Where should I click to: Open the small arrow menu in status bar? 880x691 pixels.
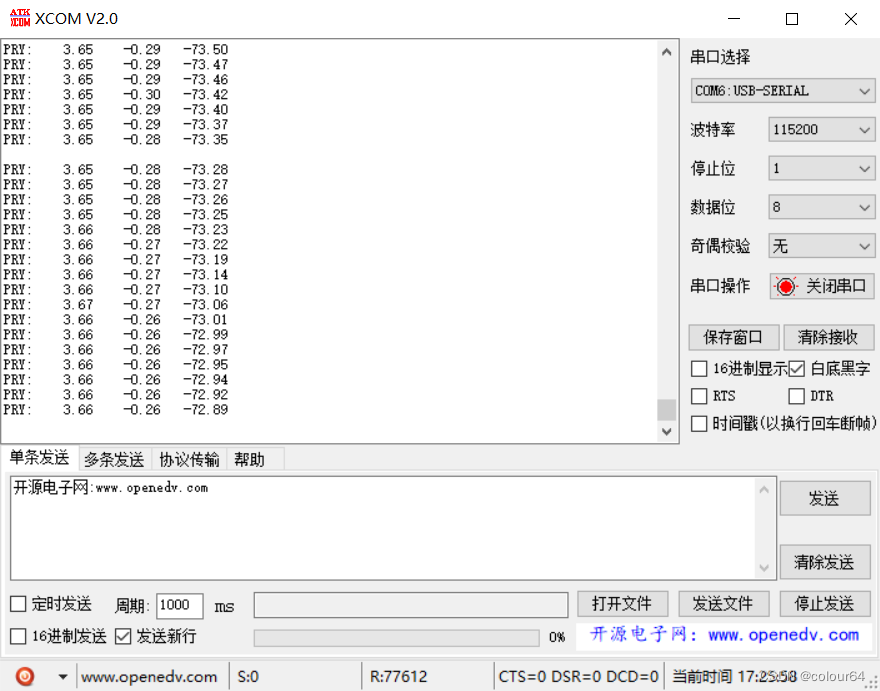(63, 677)
